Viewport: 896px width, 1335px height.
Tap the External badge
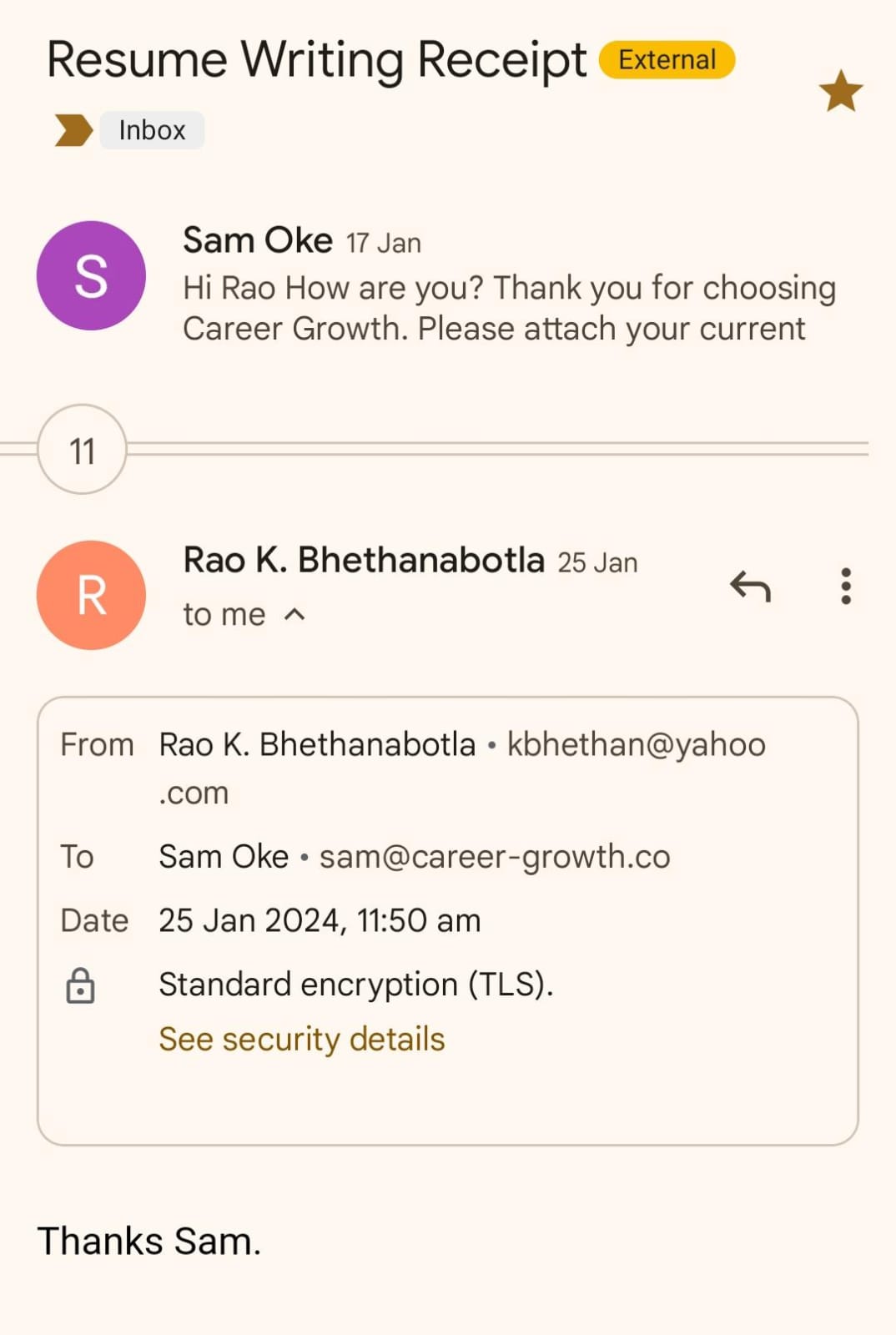pyautogui.click(x=667, y=60)
